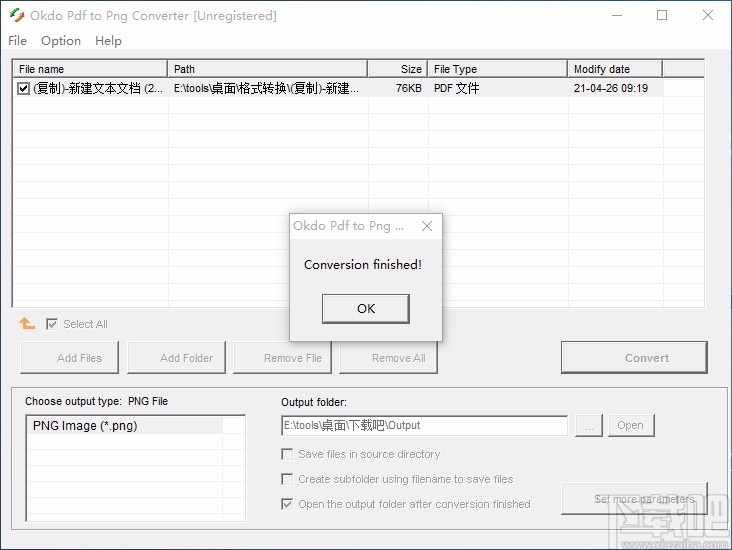Screen dimensions: 732x550
Task: Select the 76KB size cell
Action: (398, 88)
